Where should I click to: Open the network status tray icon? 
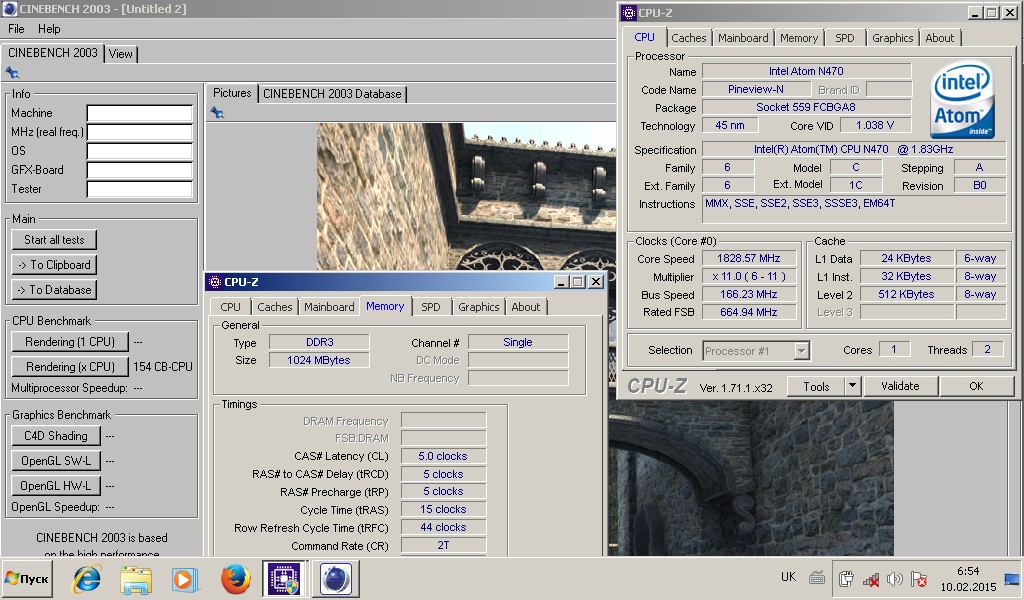click(x=871, y=579)
